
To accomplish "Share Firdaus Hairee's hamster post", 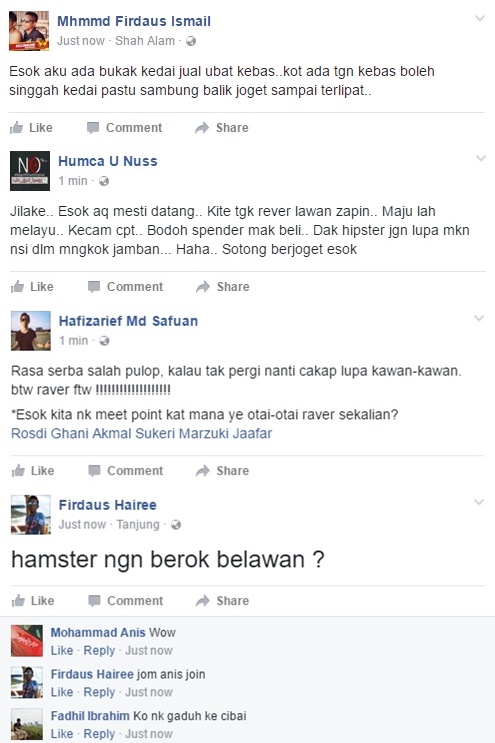I will 223,600.
